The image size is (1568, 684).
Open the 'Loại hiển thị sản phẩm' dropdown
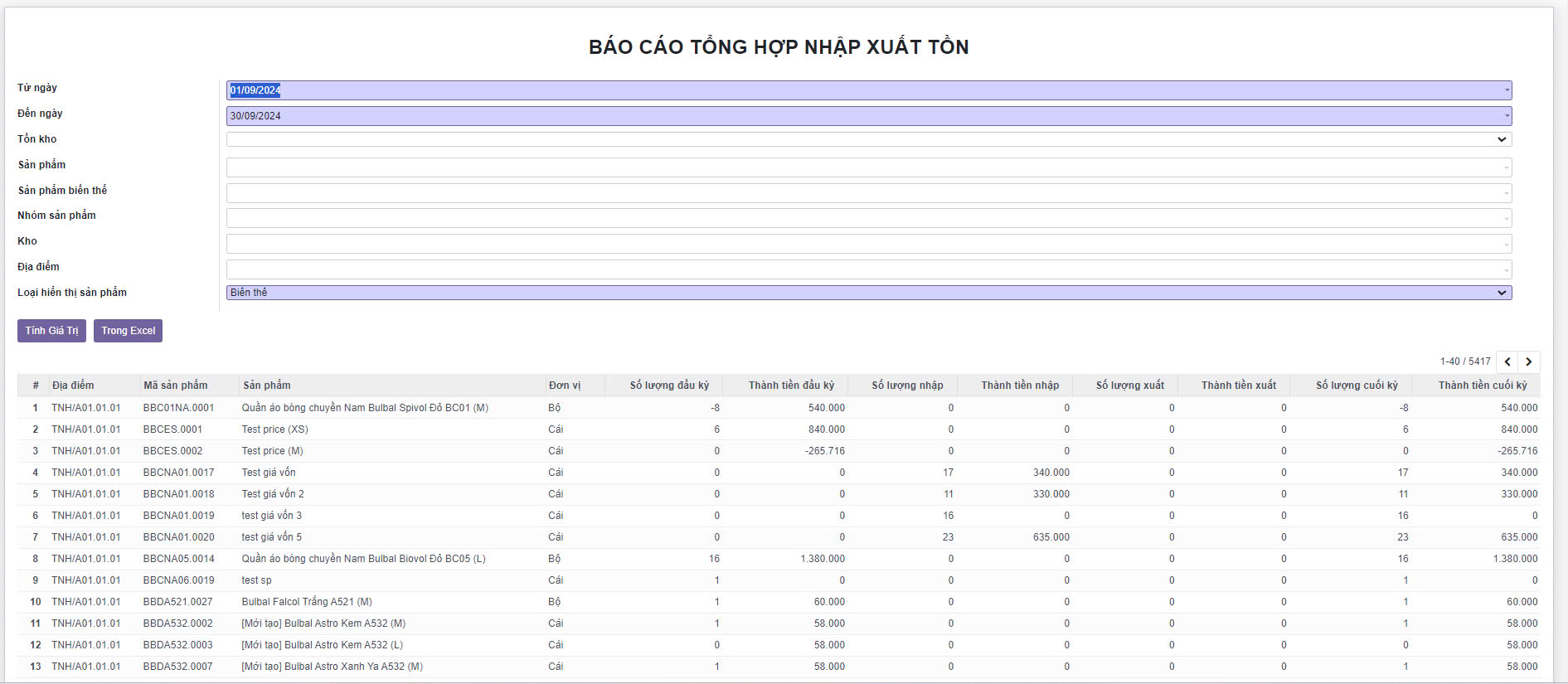tap(868, 293)
